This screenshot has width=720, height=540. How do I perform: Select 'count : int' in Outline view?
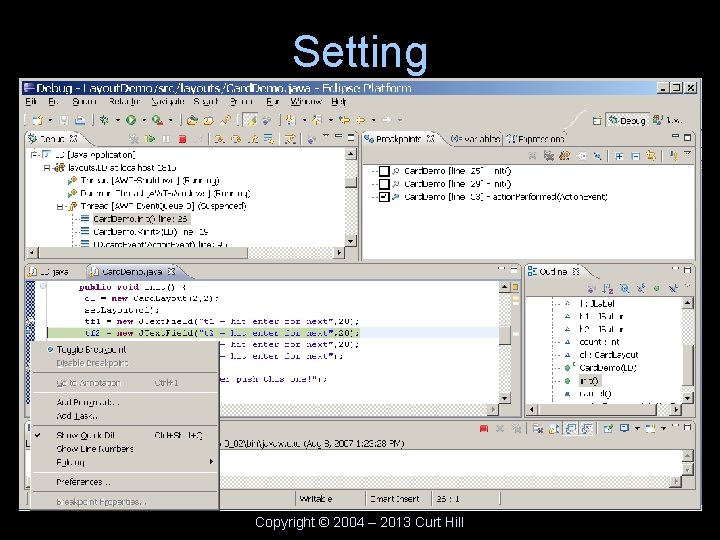[x=599, y=342]
